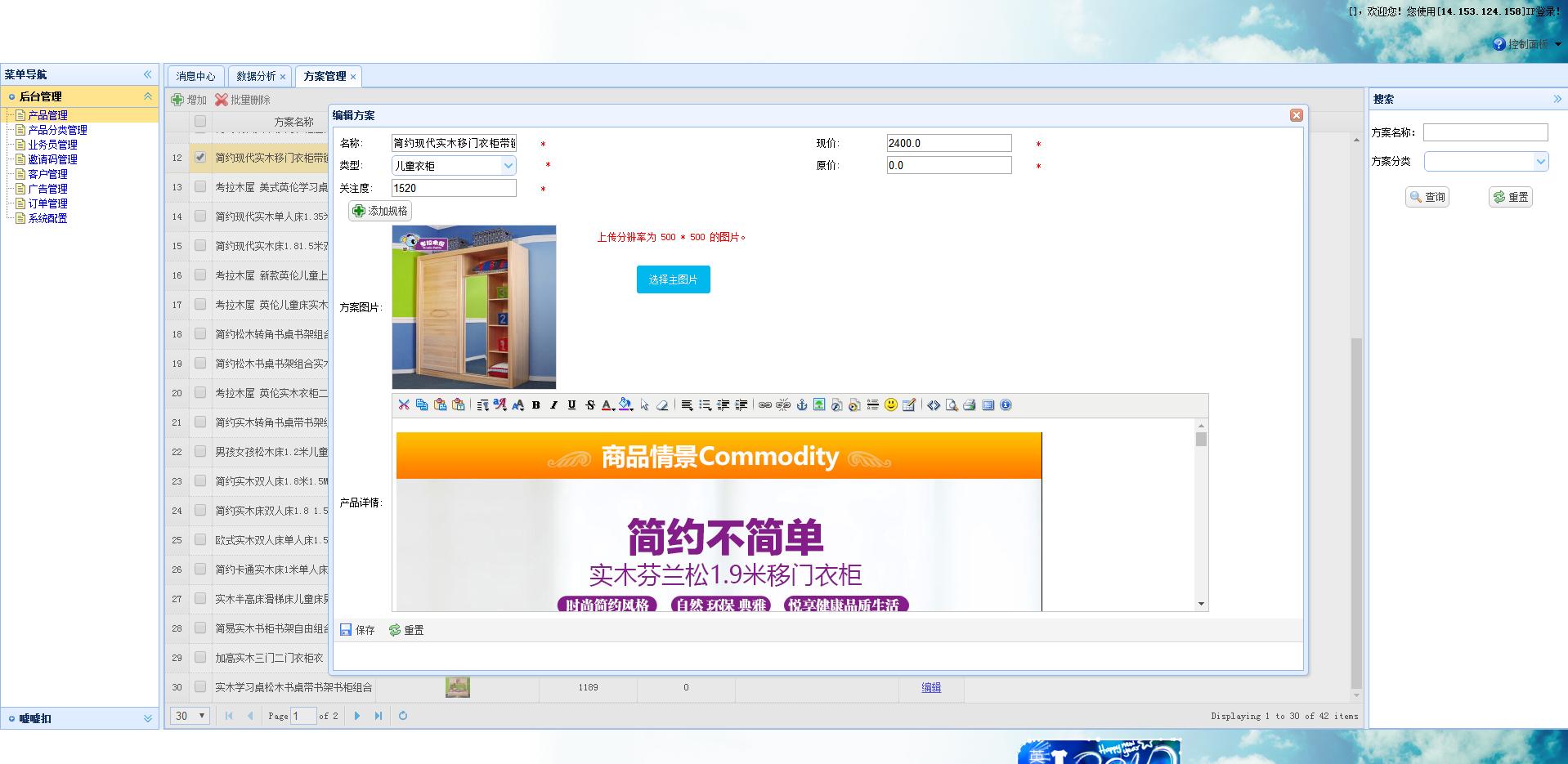Collapse the 菜单导航 side panel
The image size is (1568, 764).
(x=148, y=74)
